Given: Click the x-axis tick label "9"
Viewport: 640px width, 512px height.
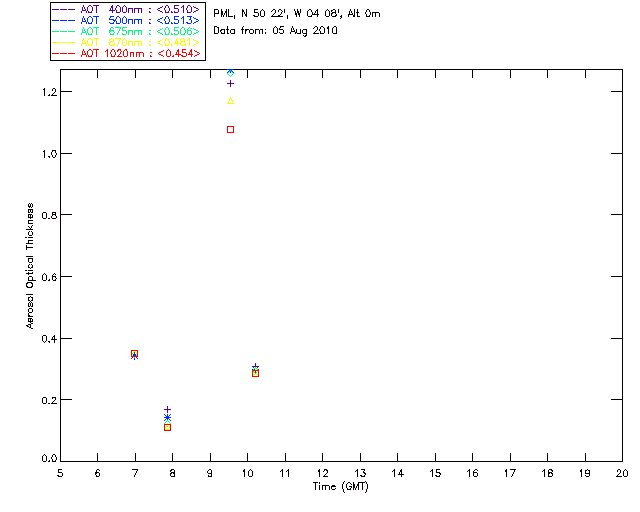Looking at the screenshot, I should tap(210, 473).
